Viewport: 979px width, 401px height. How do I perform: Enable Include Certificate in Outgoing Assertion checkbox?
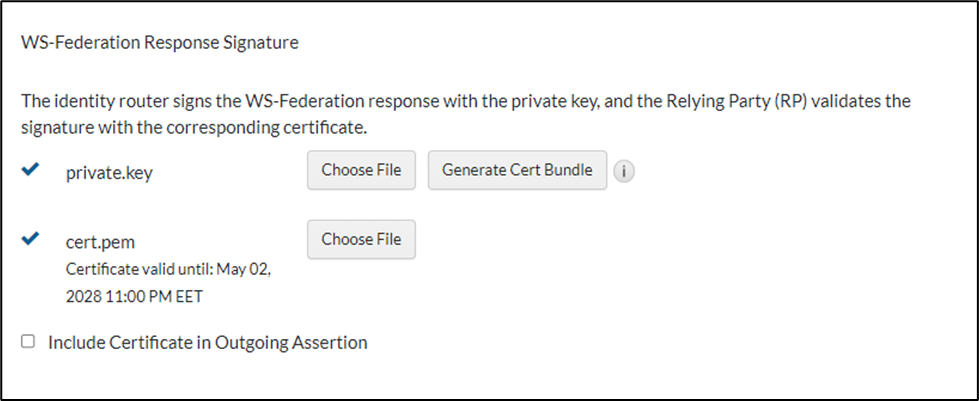pyautogui.click(x=28, y=342)
